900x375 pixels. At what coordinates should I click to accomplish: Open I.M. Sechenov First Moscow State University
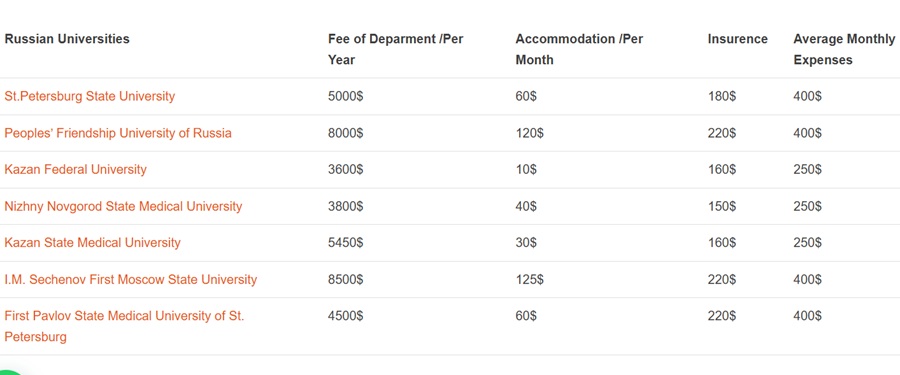[x=131, y=280]
